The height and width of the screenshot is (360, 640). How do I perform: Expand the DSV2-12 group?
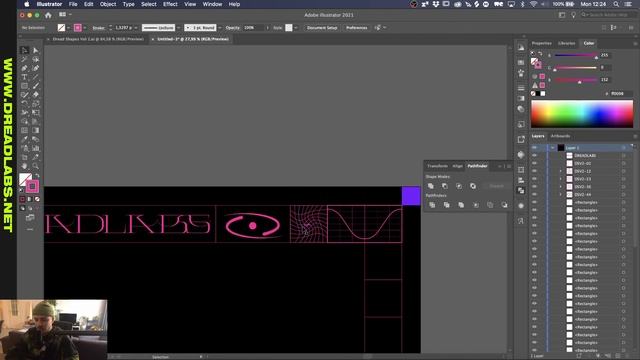[561, 171]
